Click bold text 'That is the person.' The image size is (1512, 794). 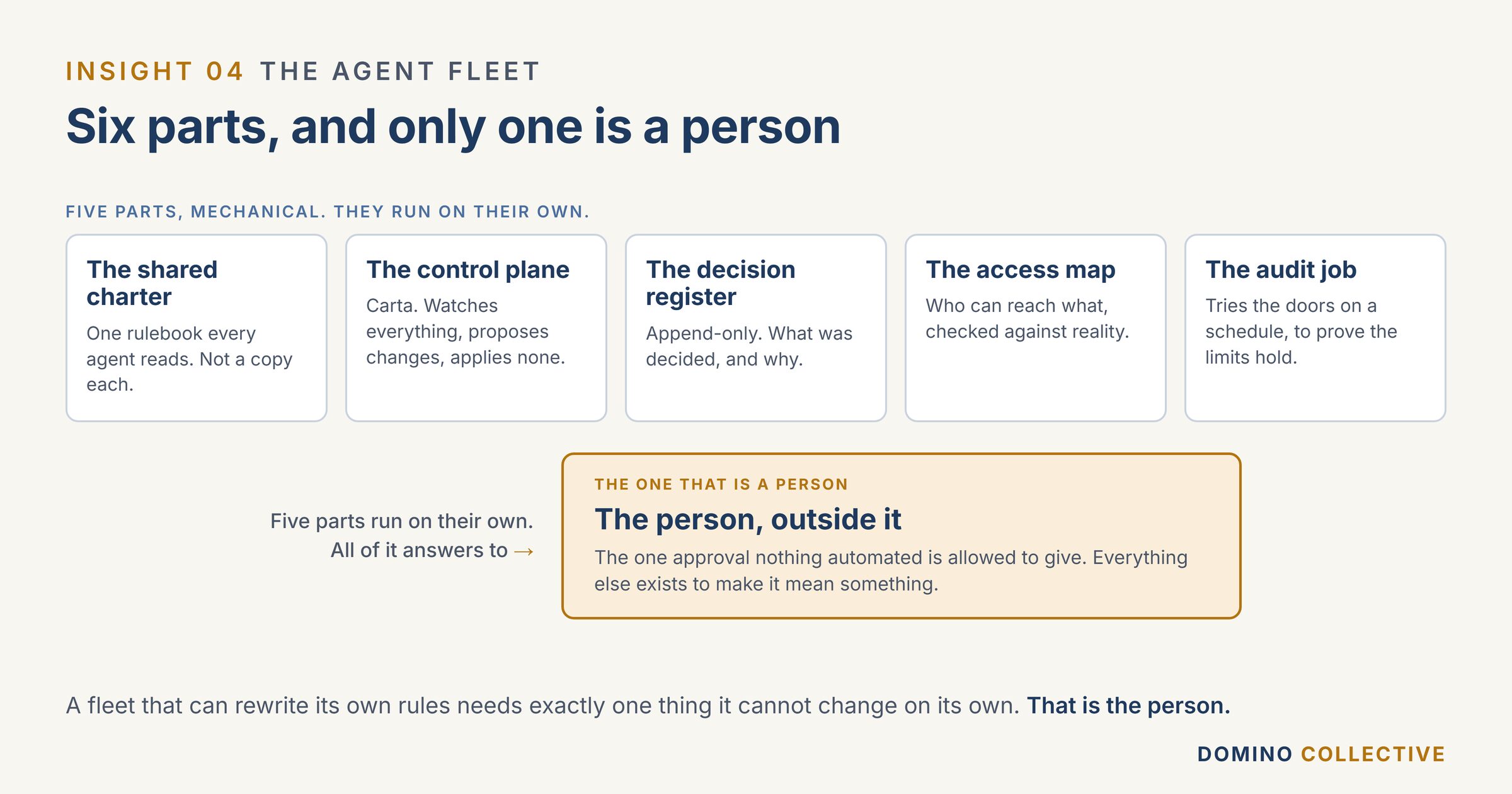pos(1128,706)
